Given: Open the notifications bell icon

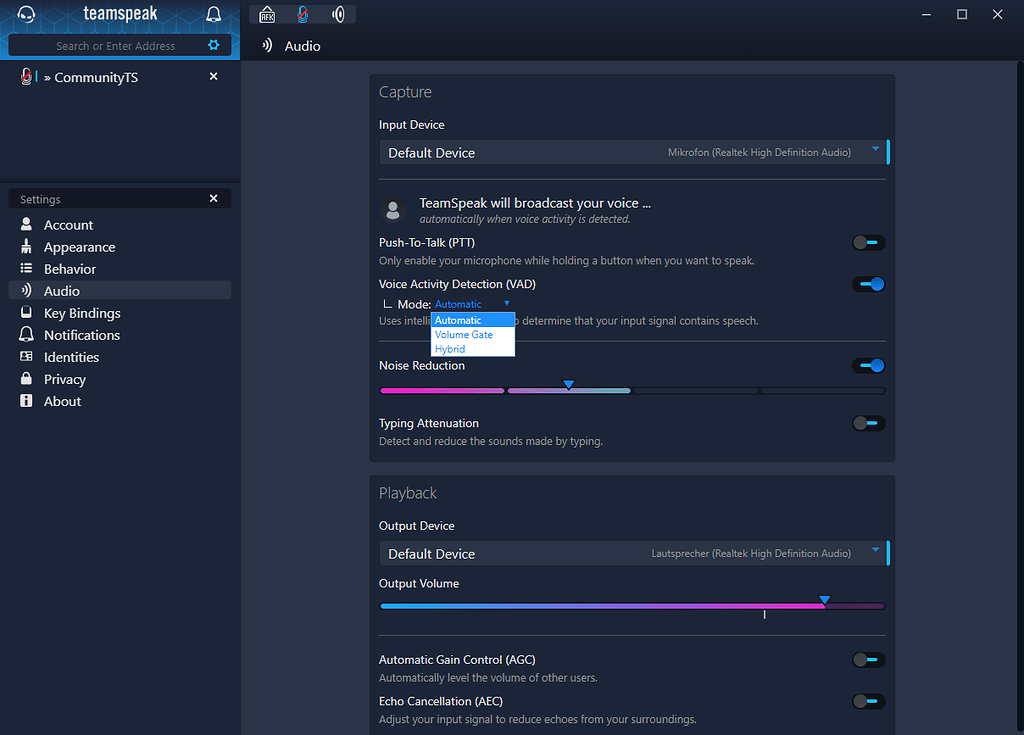Looking at the screenshot, I should [x=213, y=14].
